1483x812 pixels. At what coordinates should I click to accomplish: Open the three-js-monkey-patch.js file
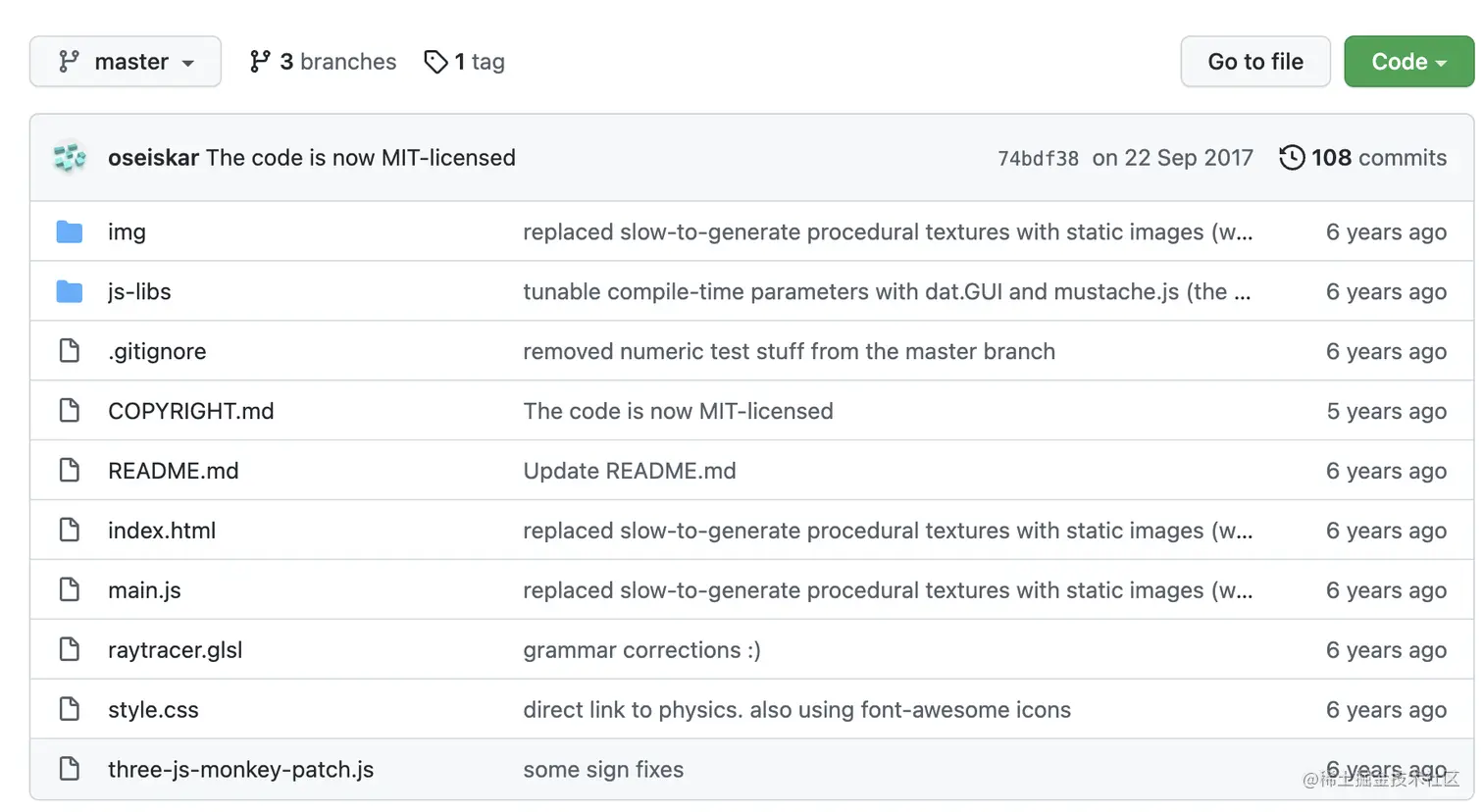click(240, 770)
